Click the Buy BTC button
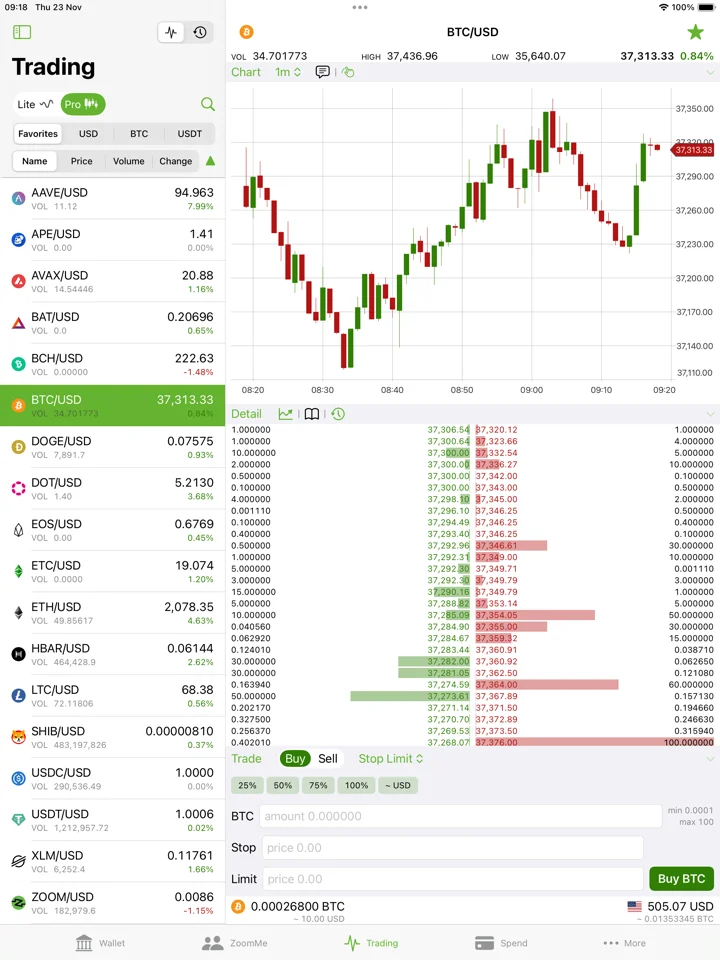The width and height of the screenshot is (720, 960). pyautogui.click(x=681, y=879)
